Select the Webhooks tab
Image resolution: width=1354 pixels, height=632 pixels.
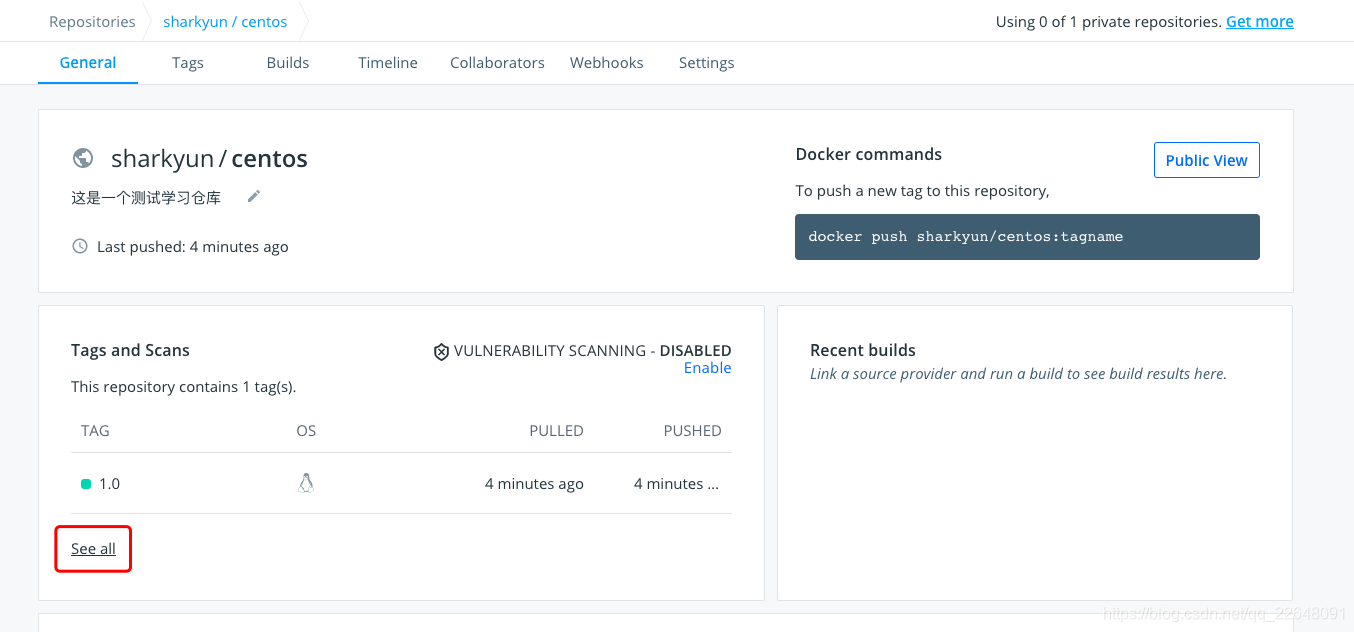click(x=607, y=63)
